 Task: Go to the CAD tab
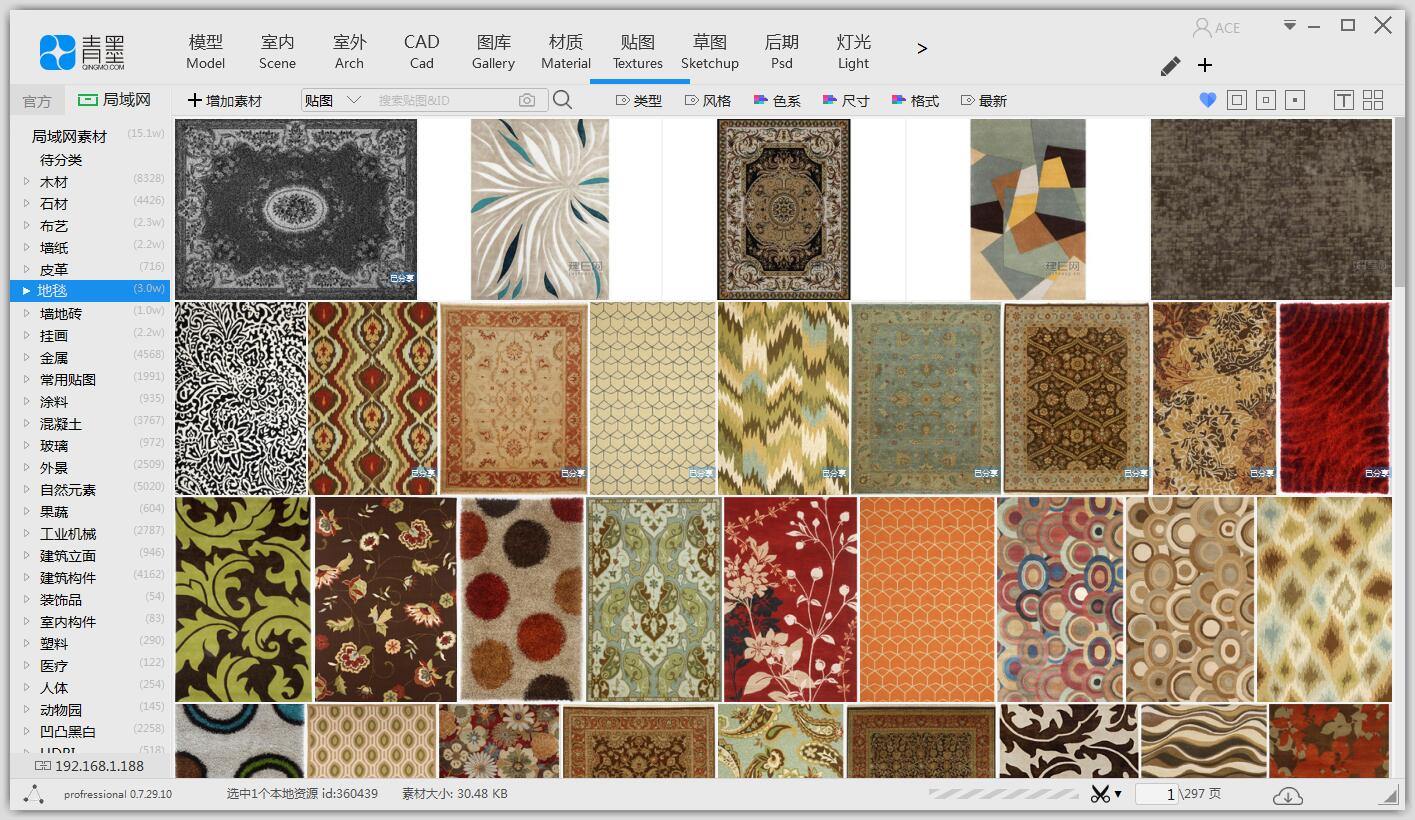click(421, 51)
